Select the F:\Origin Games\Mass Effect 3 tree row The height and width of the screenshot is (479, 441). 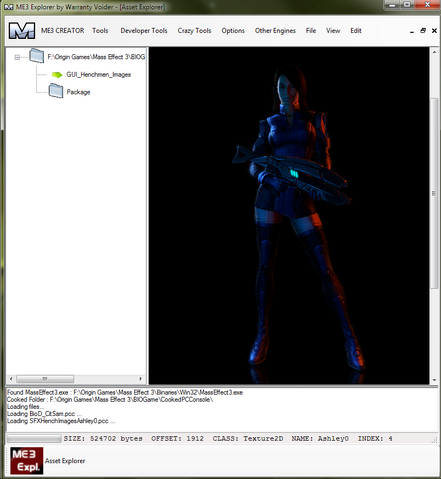(x=96, y=57)
